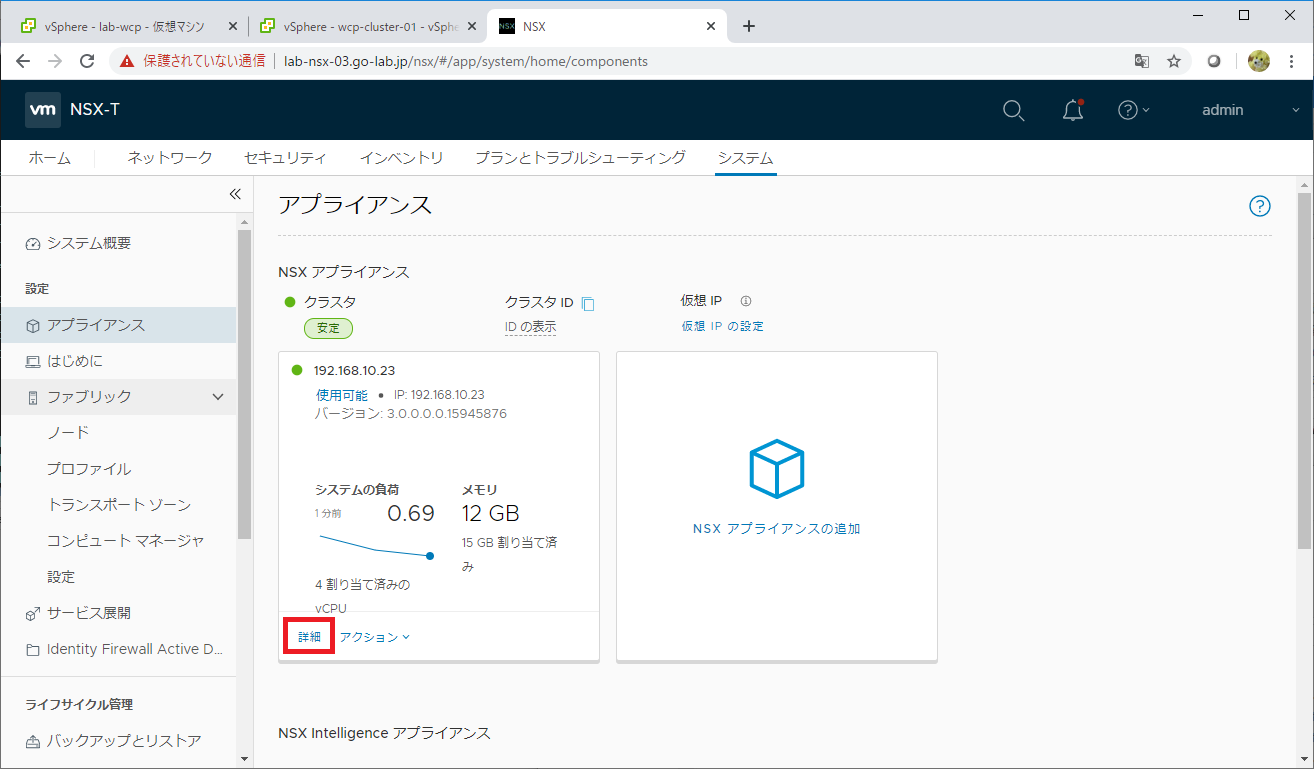
Task: Click the sidebar vertical scrollbar
Action: tap(245, 385)
